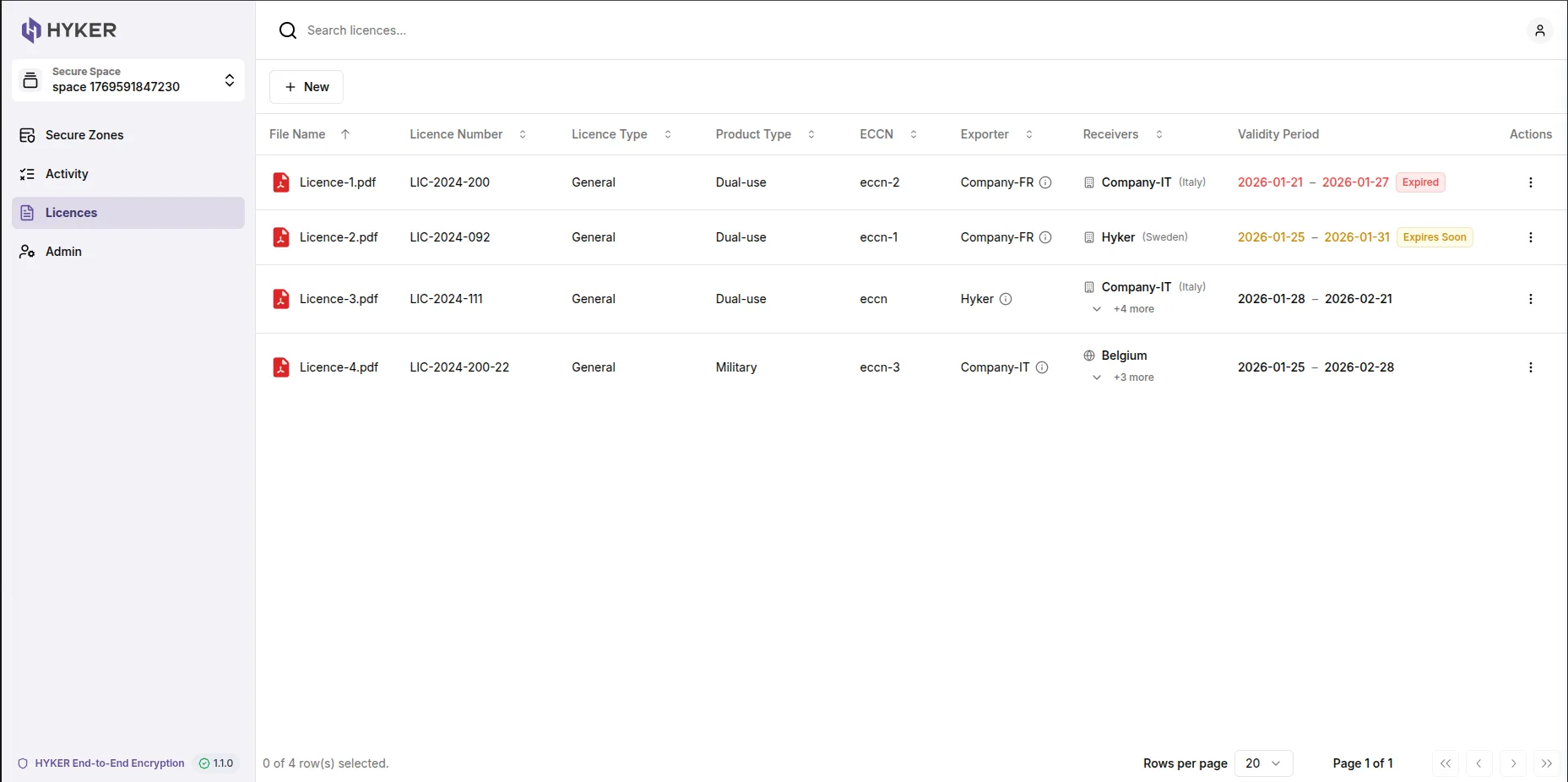Open actions menu for Licence-1.pdf row
This screenshot has width=1568, height=782.
[x=1530, y=182]
